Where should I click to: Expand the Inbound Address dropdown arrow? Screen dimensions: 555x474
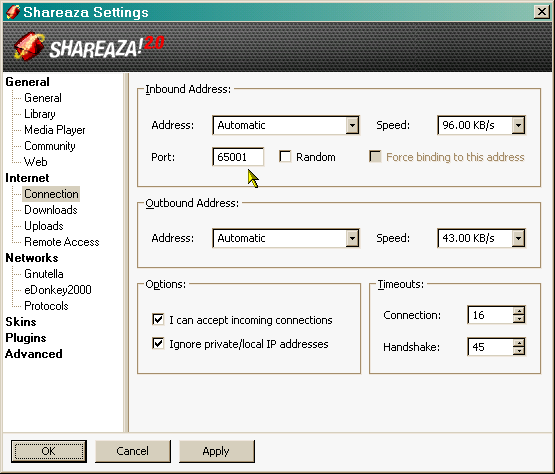pyautogui.click(x=352, y=125)
